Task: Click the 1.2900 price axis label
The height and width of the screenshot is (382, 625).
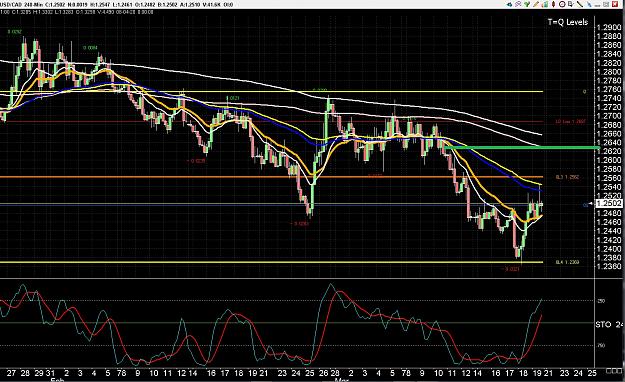Action: [x=609, y=28]
